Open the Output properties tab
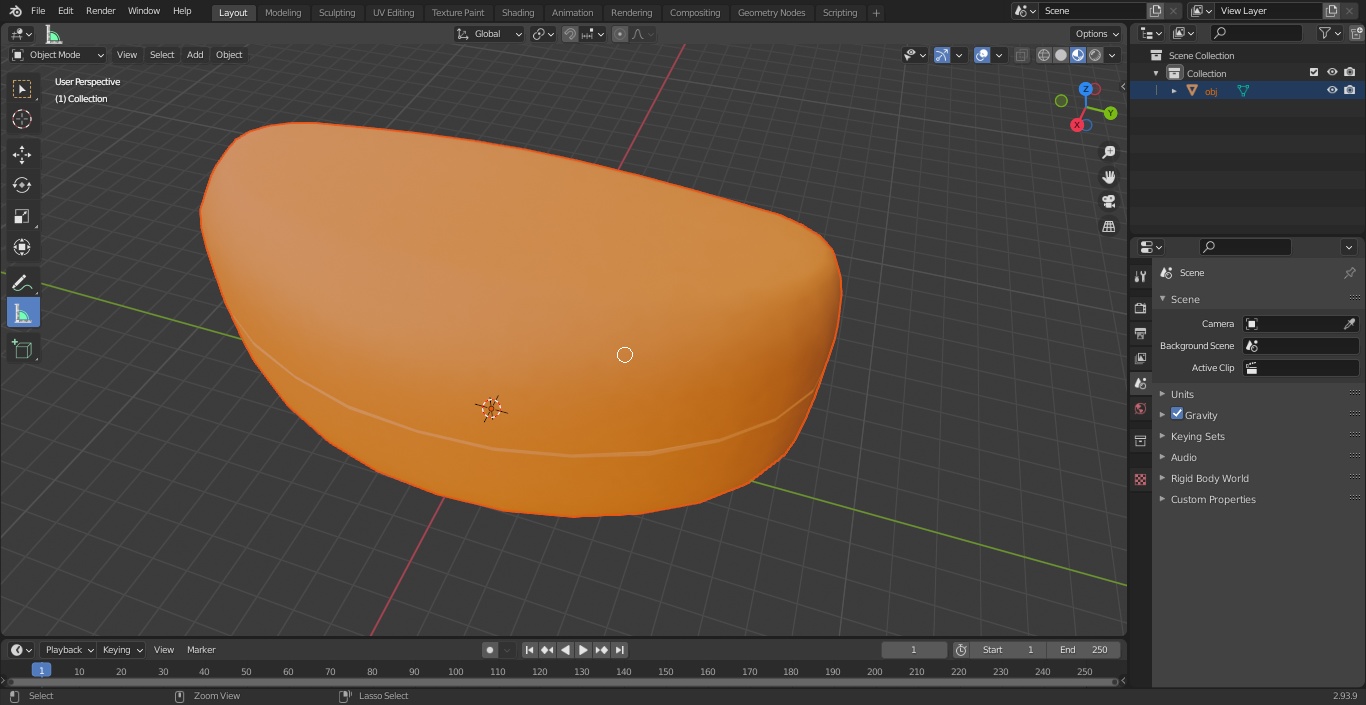The width and height of the screenshot is (1366, 705). click(x=1140, y=333)
